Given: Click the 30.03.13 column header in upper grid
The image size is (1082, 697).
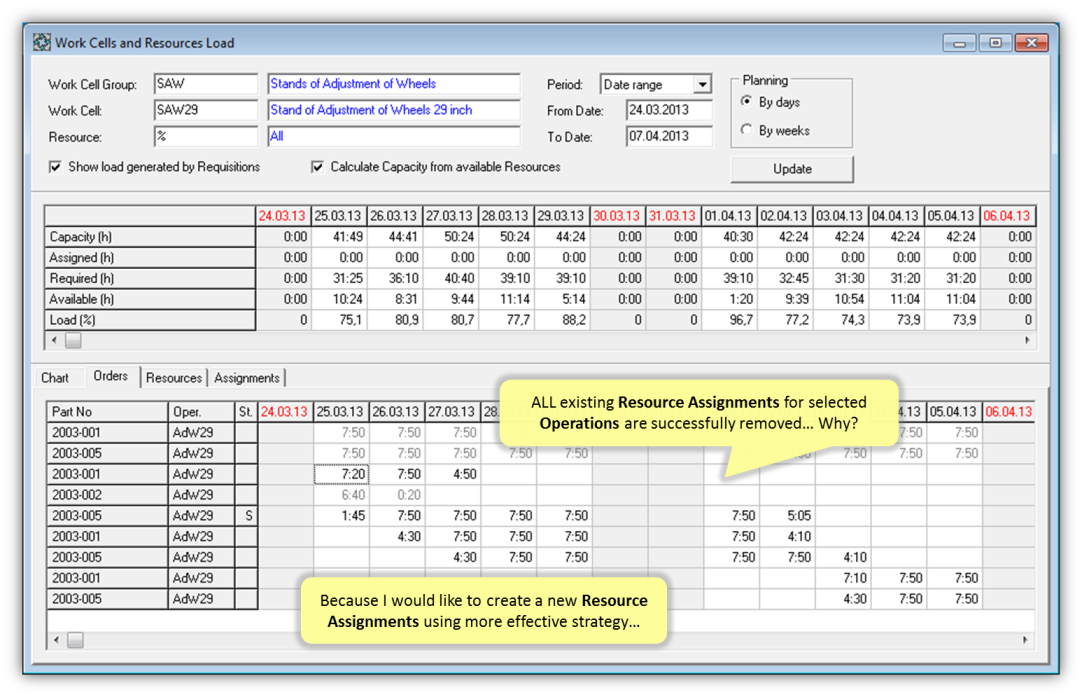Looking at the screenshot, I should point(618,216).
